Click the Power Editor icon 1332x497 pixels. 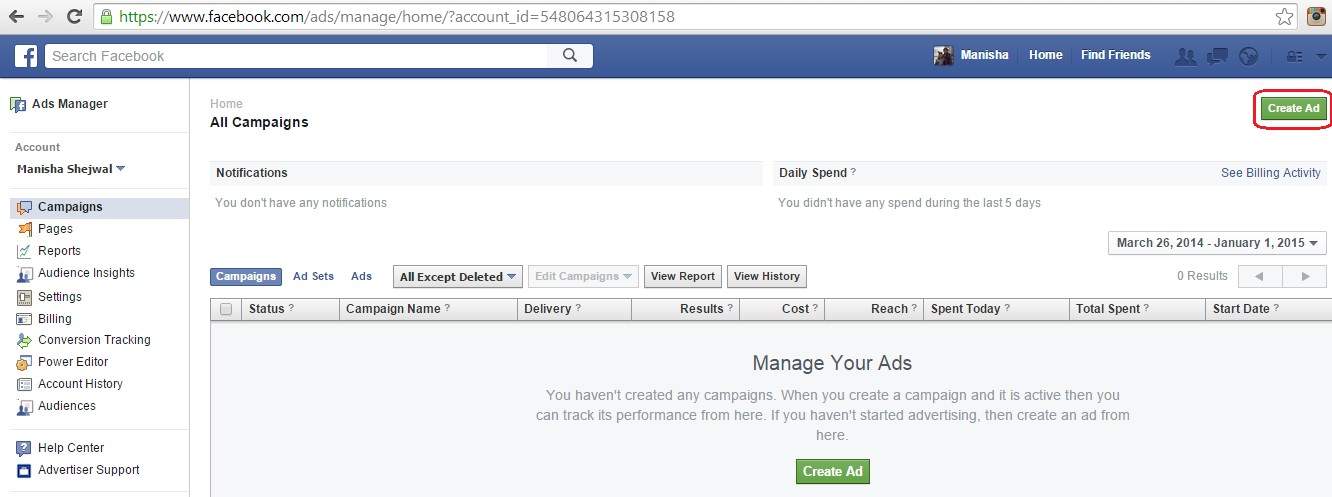pyautogui.click(x=25, y=363)
